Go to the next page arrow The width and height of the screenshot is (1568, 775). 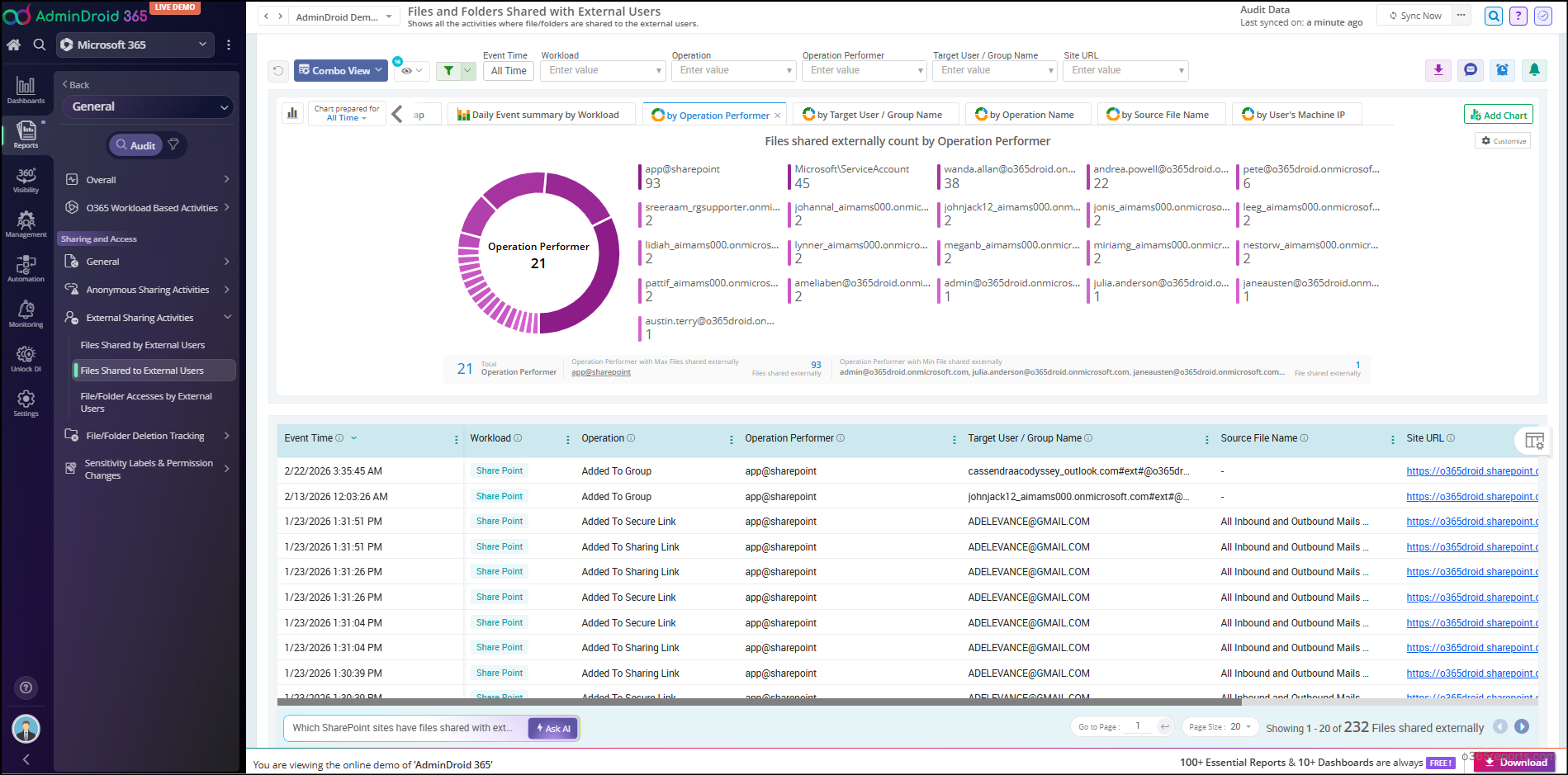[1522, 727]
